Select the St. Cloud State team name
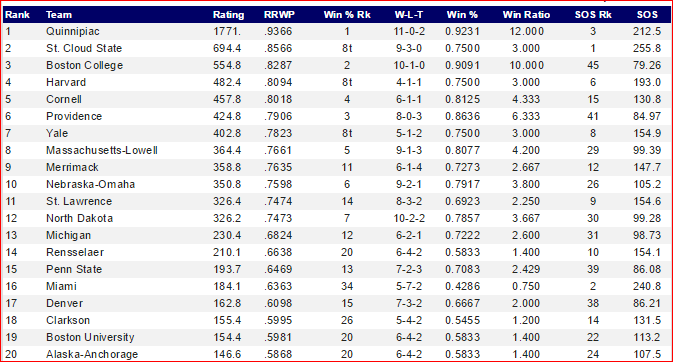Image resolution: width=673 pixels, height=362 pixels. [x=84, y=48]
